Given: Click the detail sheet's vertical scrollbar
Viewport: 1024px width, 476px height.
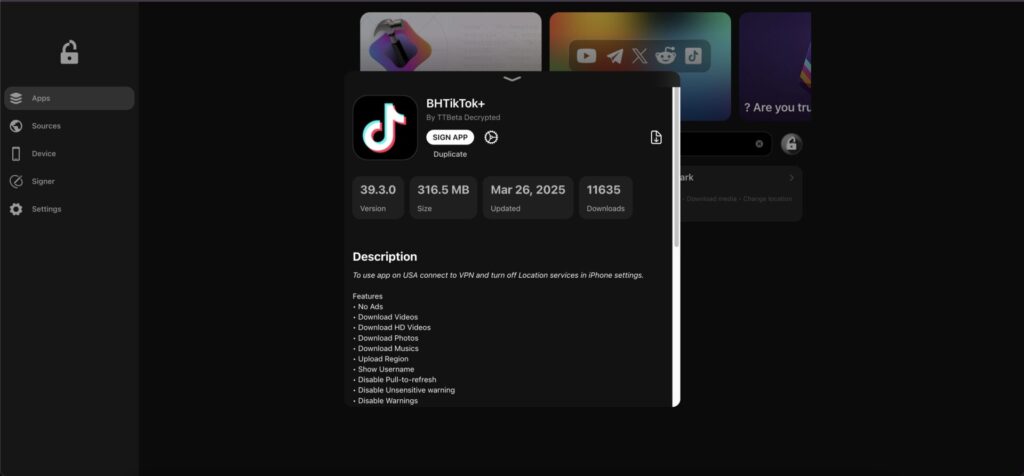Looking at the screenshot, I should point(676,167).
